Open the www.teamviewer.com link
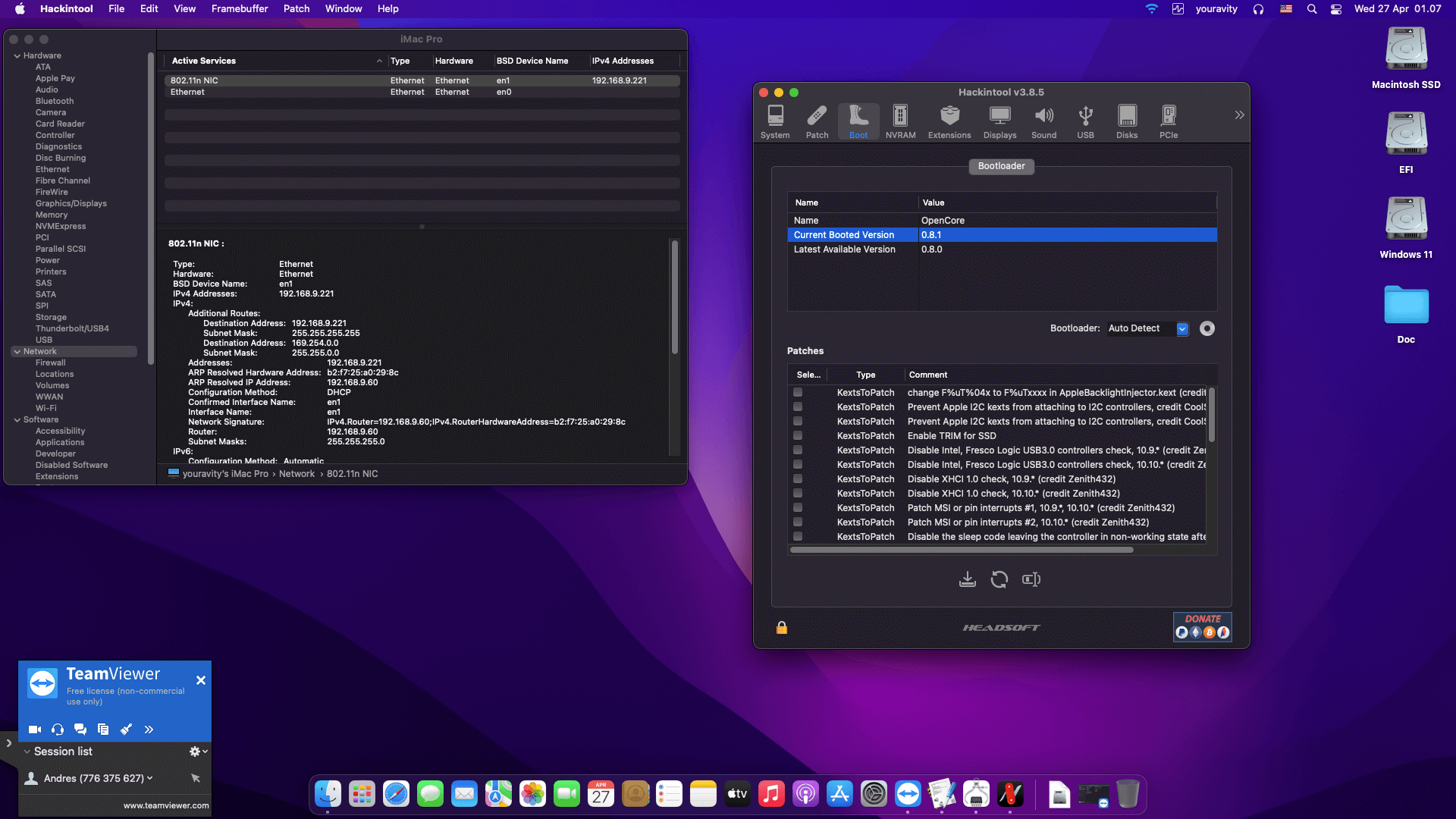Image resolution: width=1456 pixels, height=819 pixels. tap(166, 805)
